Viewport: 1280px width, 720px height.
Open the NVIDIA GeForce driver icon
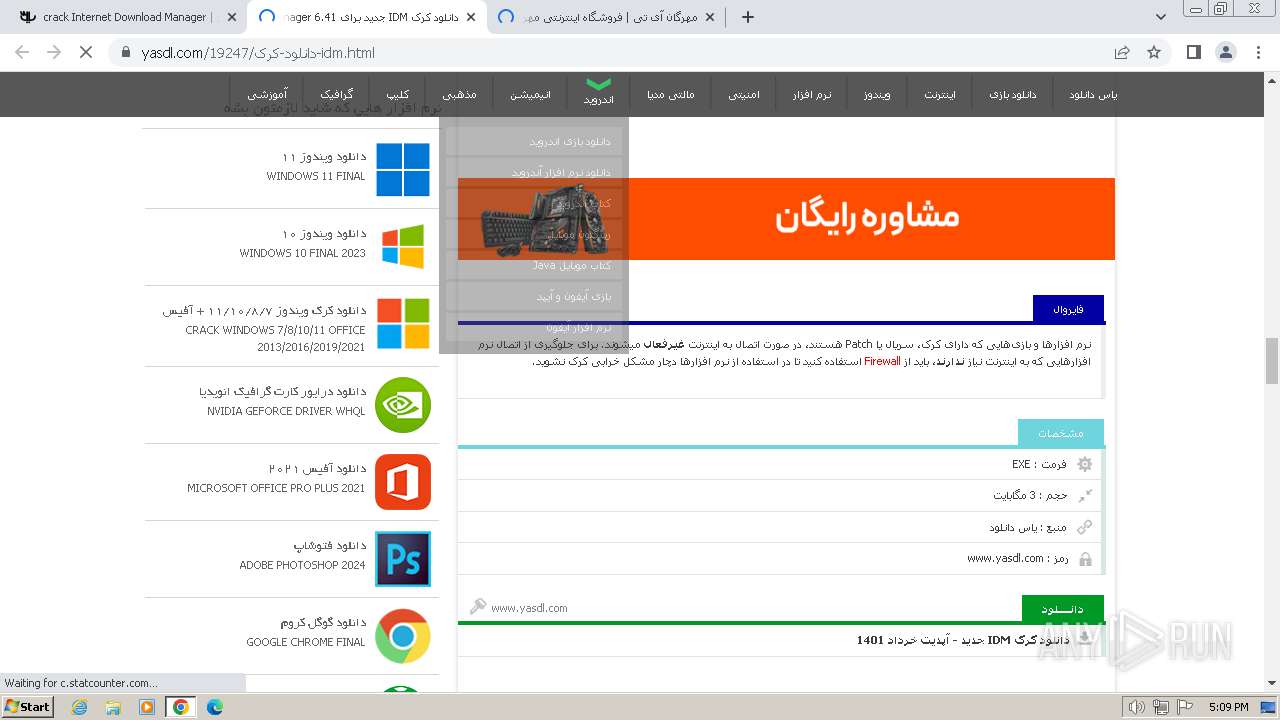tap(403, 405)
